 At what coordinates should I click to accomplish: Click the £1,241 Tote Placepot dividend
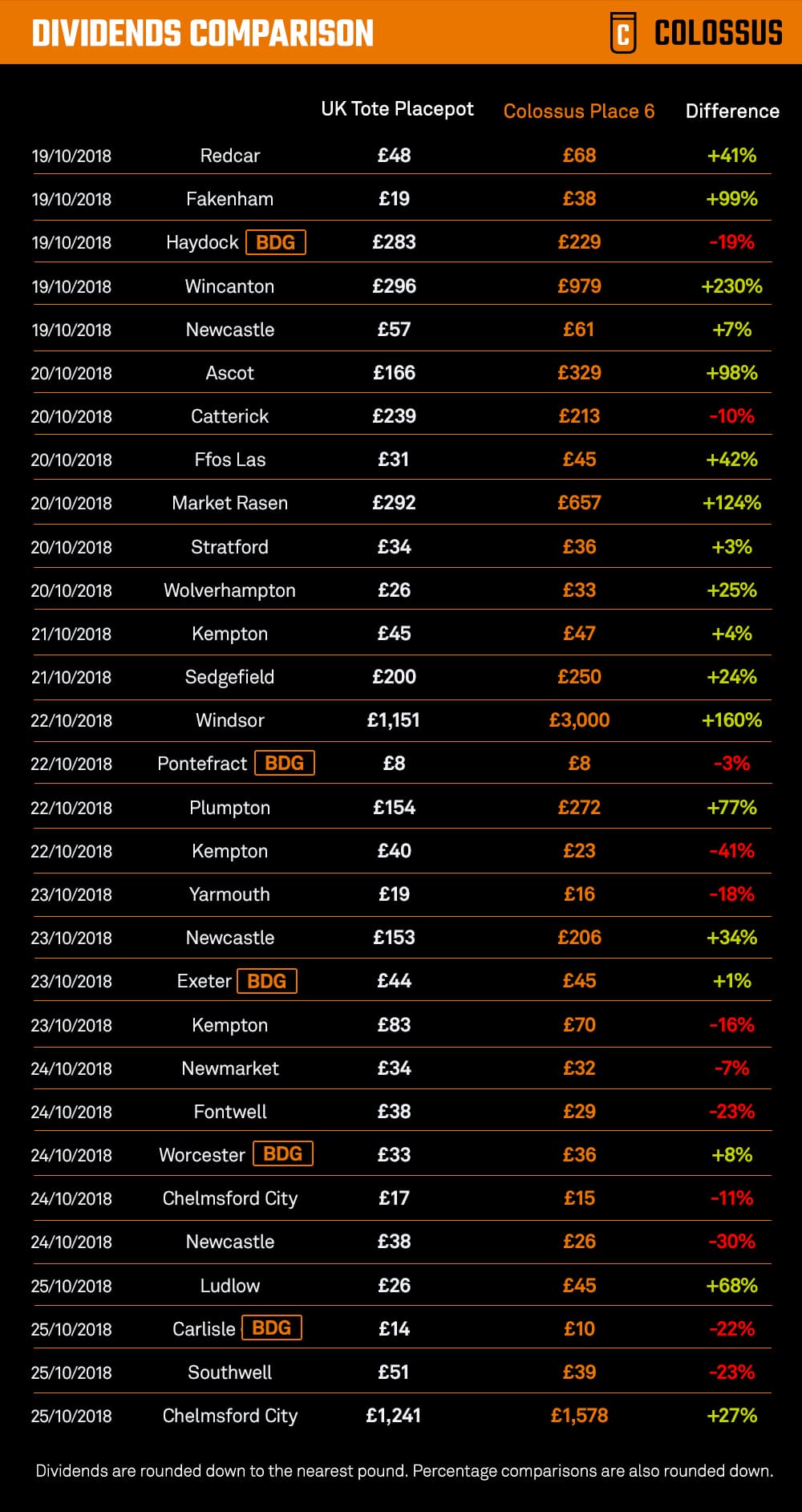click(393, 1416)
